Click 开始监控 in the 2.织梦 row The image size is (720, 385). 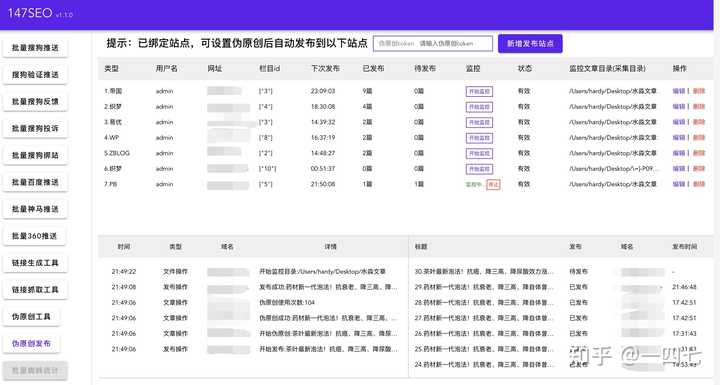[479, 107]
